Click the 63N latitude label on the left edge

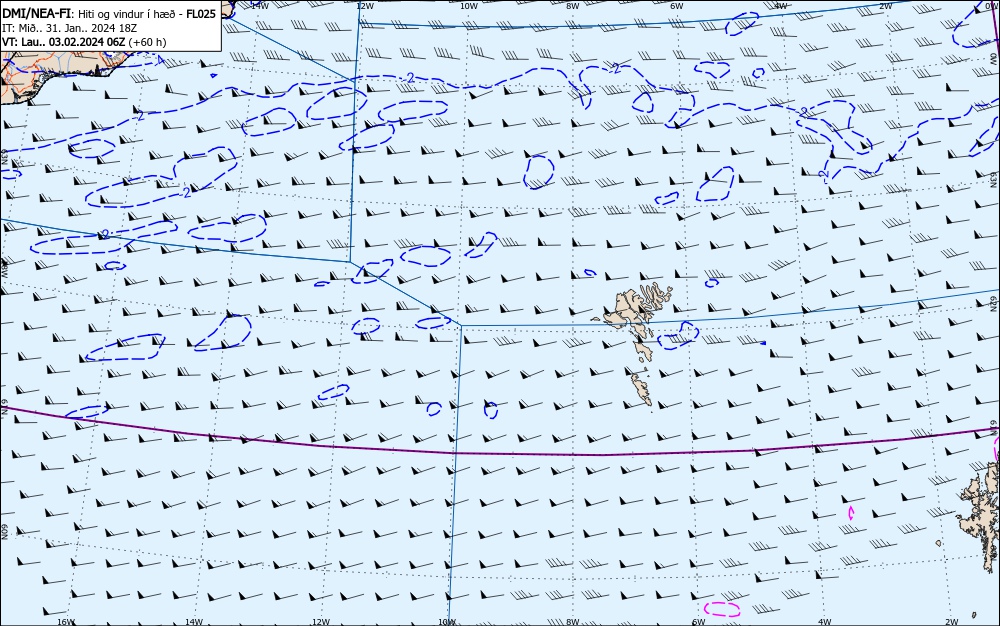pos(4,156)
